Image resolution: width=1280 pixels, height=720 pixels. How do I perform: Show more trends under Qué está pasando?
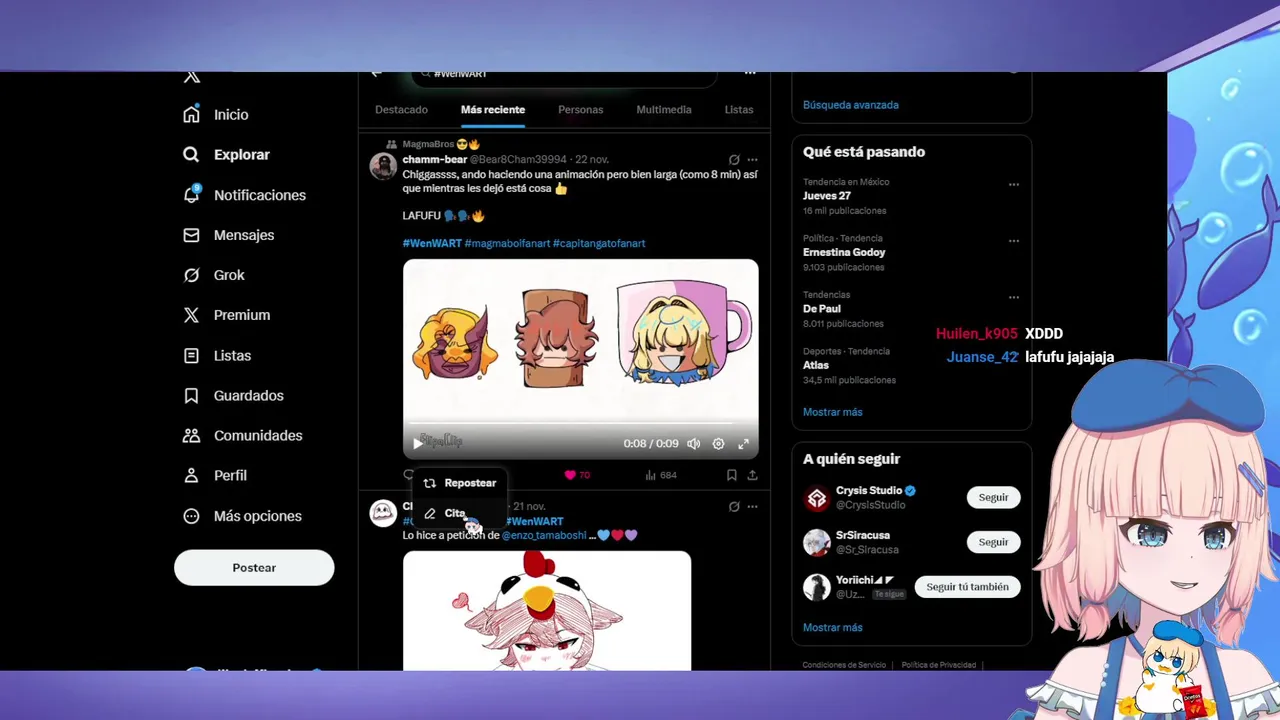[x=832, y=412]
